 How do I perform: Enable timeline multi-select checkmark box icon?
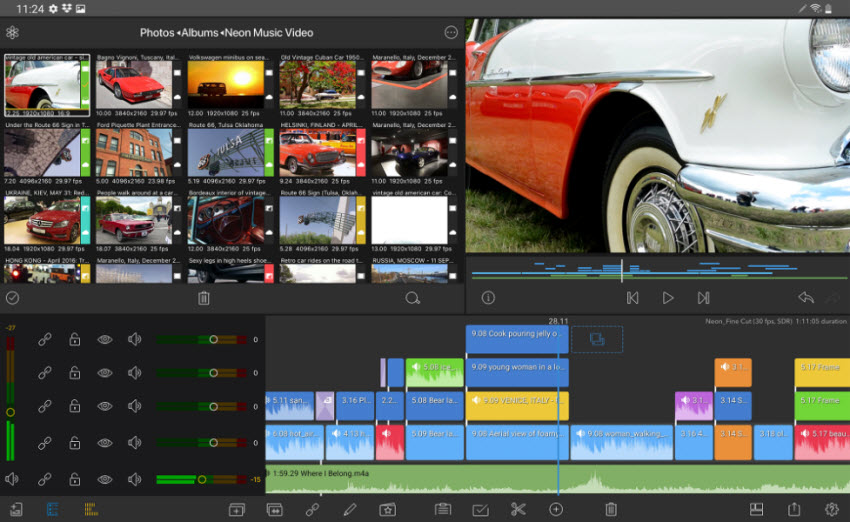point(480,510)
